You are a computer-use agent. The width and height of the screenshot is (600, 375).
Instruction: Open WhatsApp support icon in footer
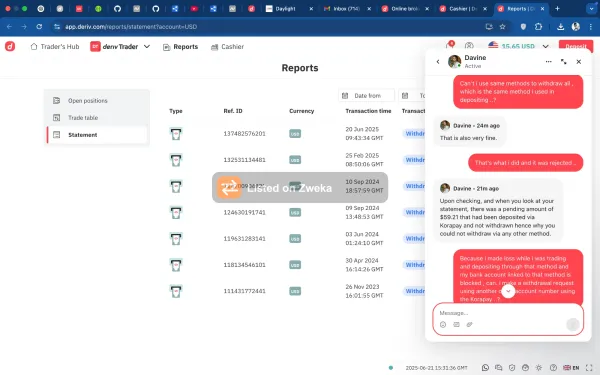(485, 367)
